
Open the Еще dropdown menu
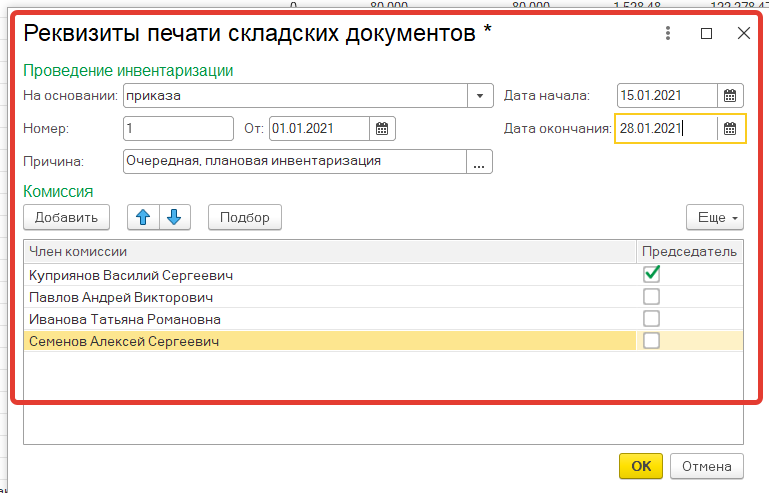[714, 217]
